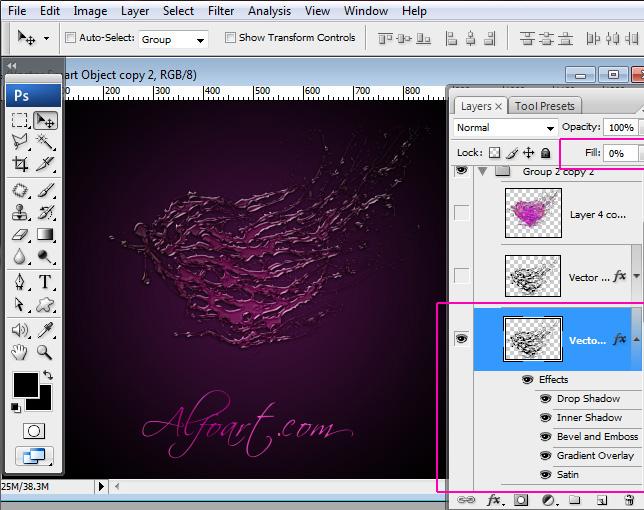This screenshot has width=644, height=510.
Task: Select the Zoom tool in toolbox
Action: [46, 352]
